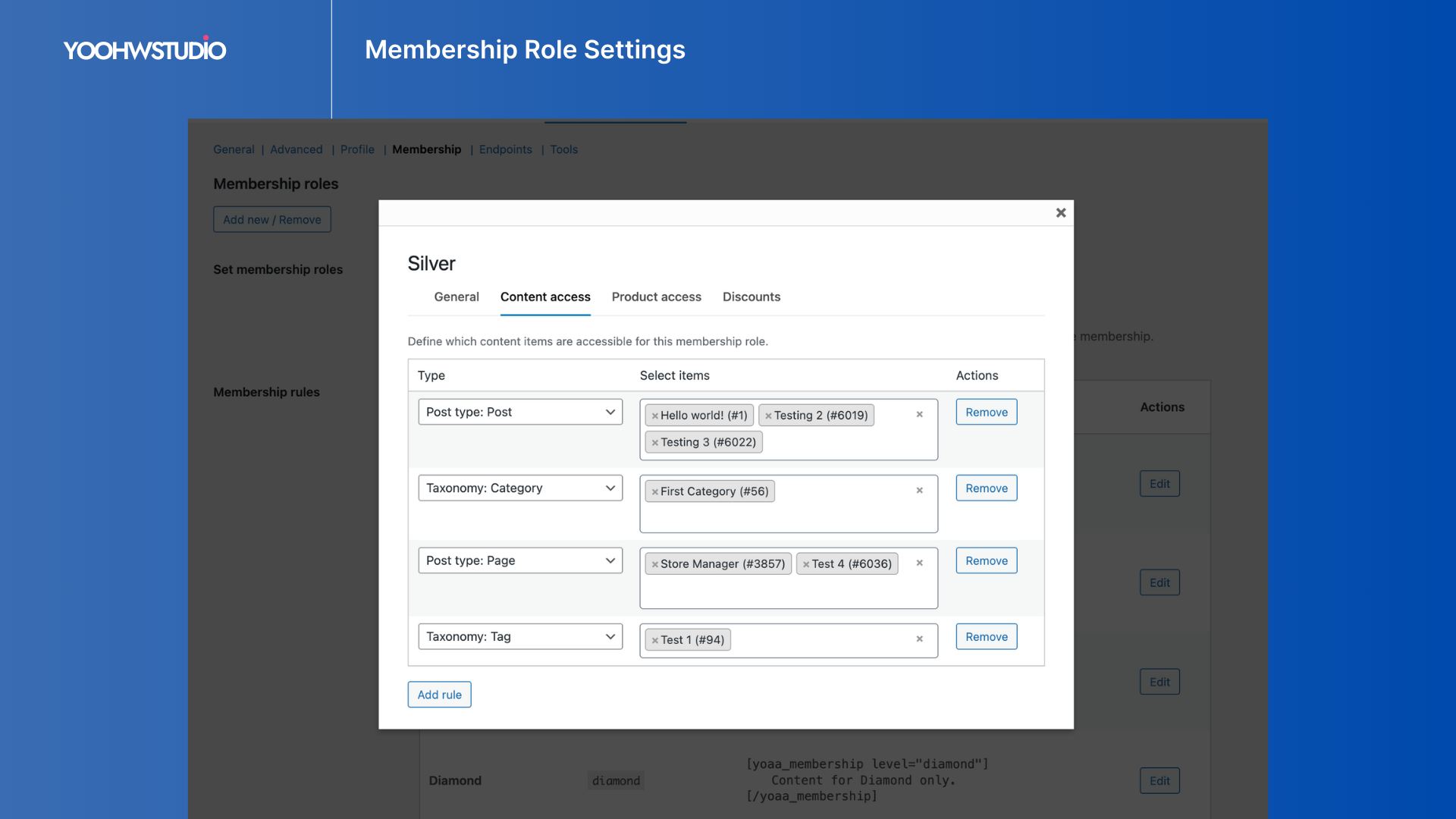Close the Silver settings modal

click(1061, 213)
